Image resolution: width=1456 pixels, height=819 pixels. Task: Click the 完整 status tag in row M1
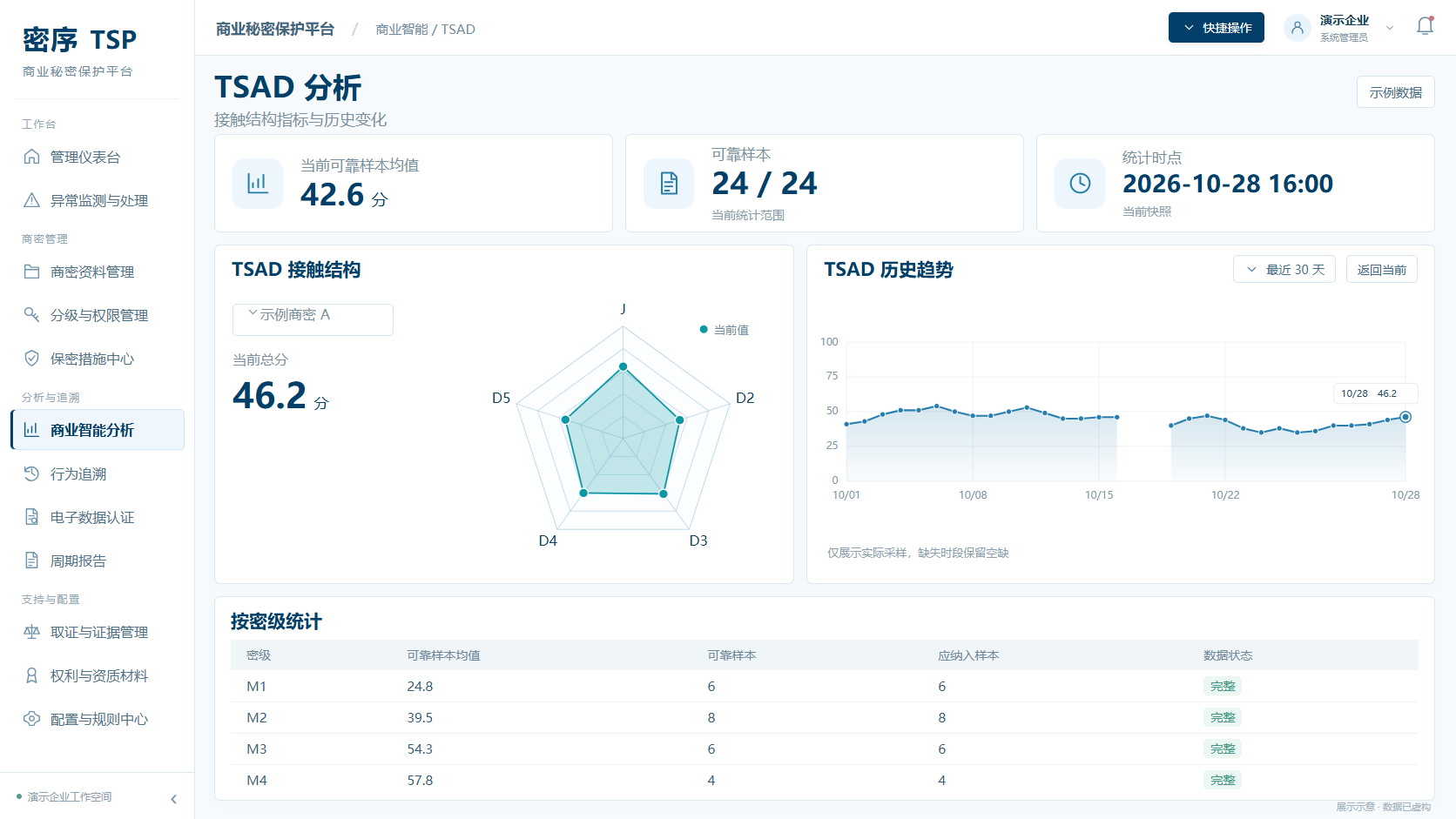click(x=1223, y=686)
